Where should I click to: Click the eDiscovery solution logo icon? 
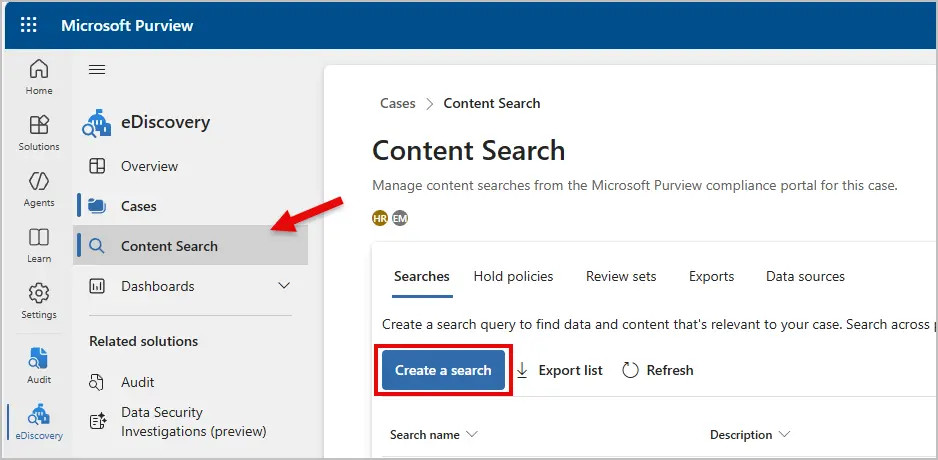pos(97,123)
